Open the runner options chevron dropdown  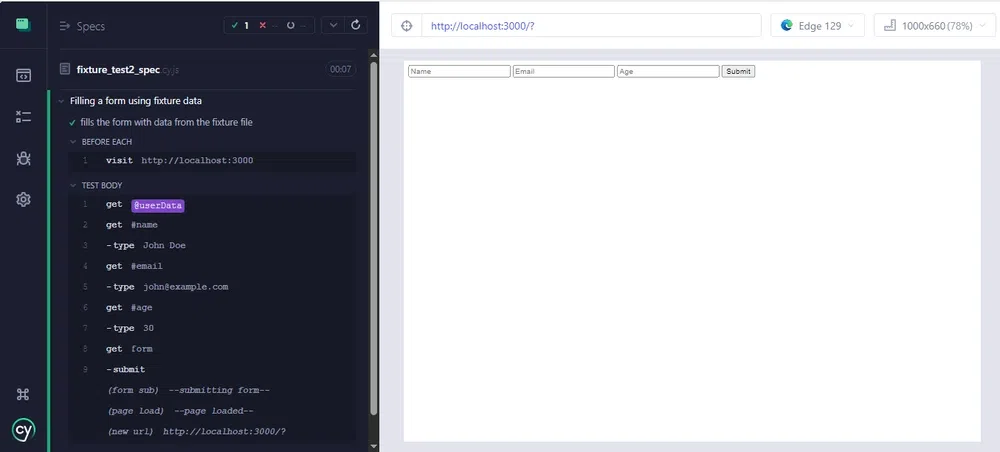click(x=333, y=26)
